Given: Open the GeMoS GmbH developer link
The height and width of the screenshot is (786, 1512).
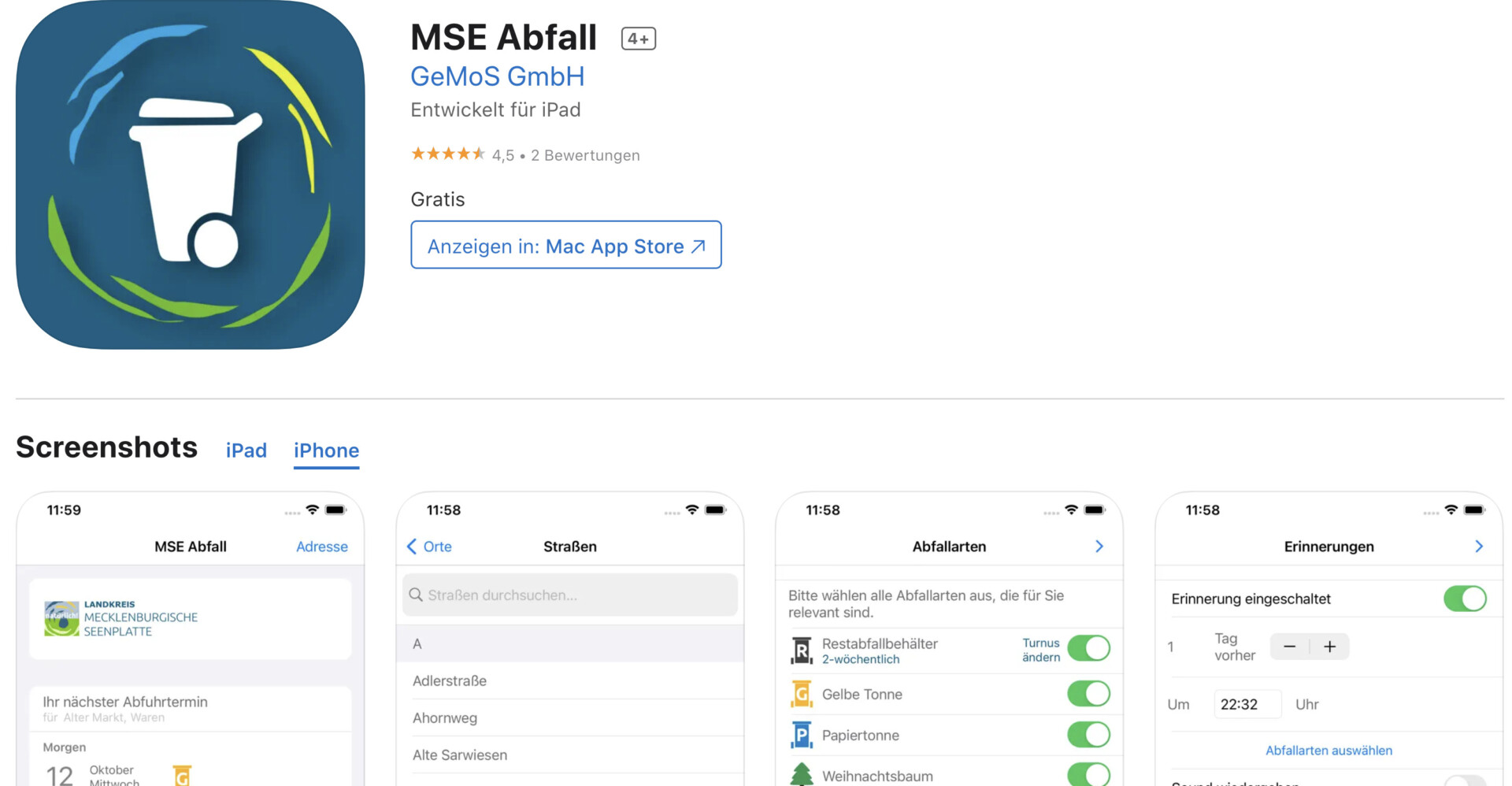Looking at the screenshot, I should pos(497,76).
